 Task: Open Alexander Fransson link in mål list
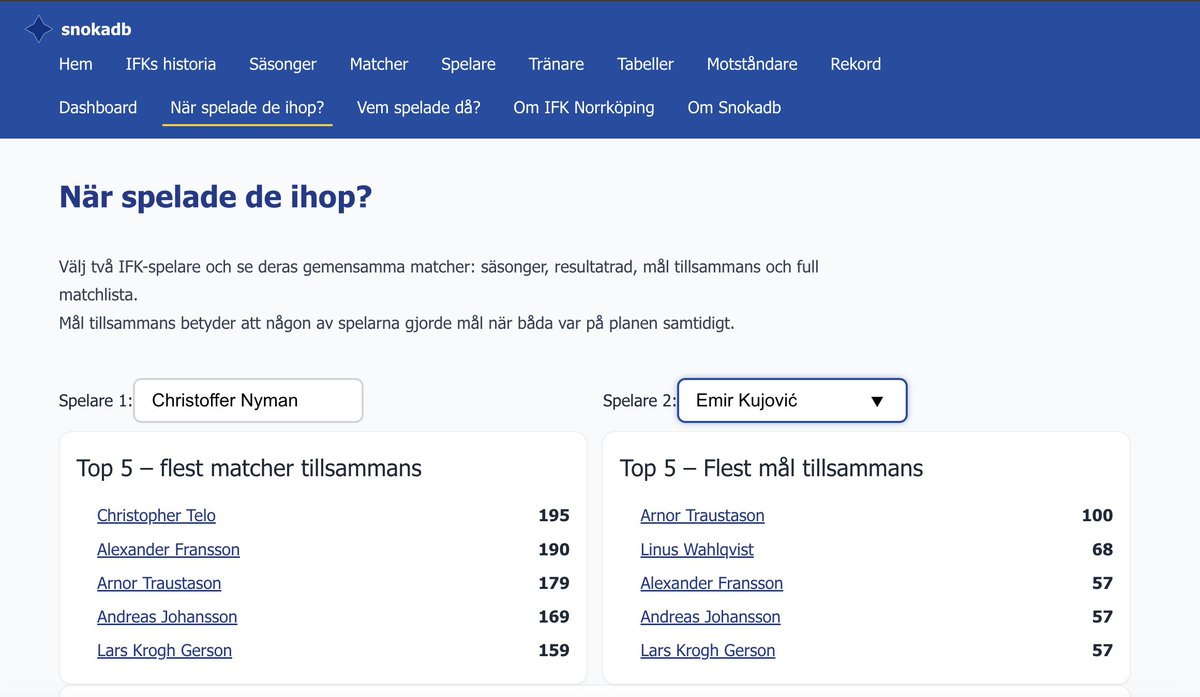coord(711,583)
